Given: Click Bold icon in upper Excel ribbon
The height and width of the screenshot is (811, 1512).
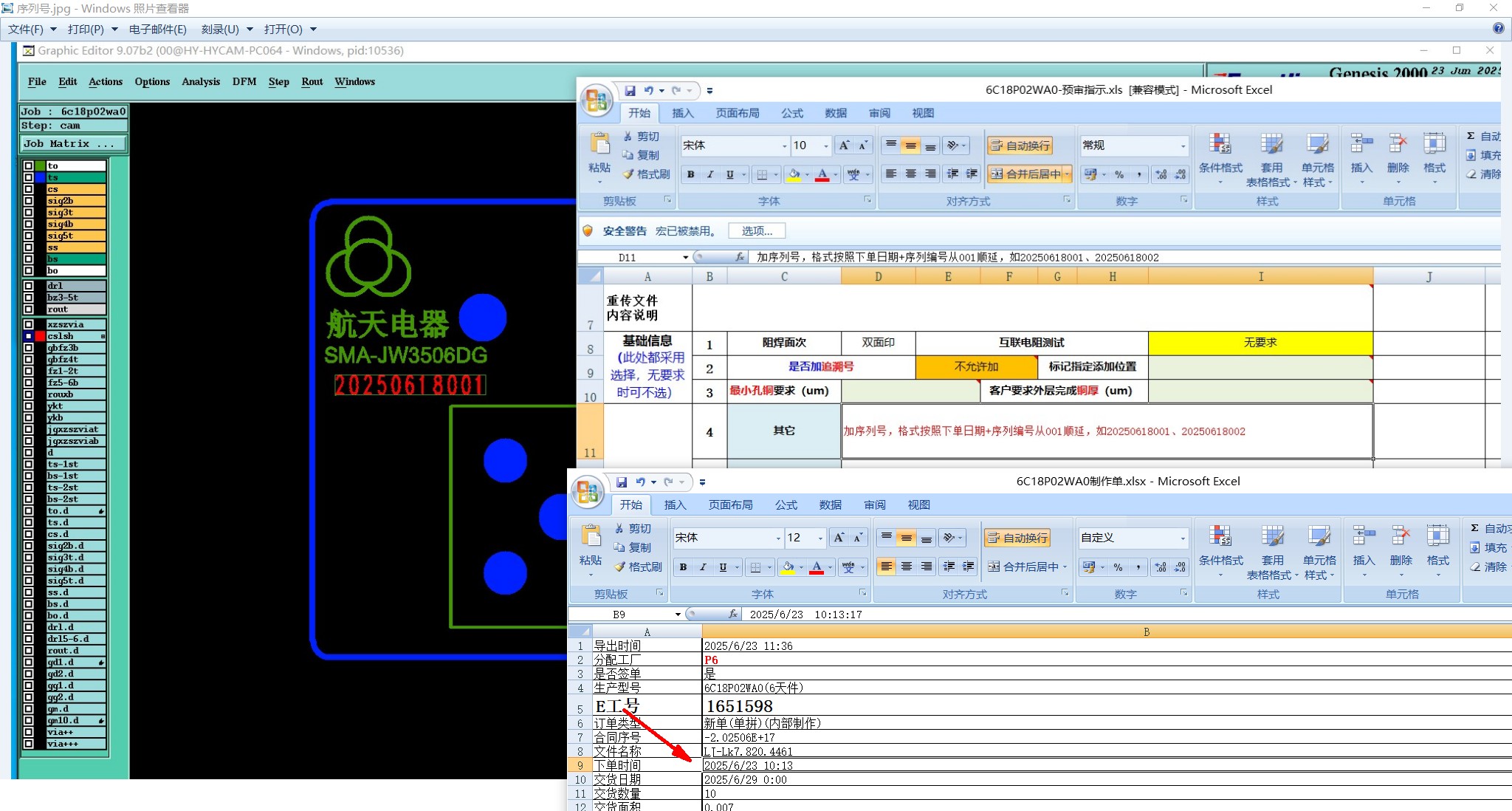Looking at the screenshot, I should (690, 174).
